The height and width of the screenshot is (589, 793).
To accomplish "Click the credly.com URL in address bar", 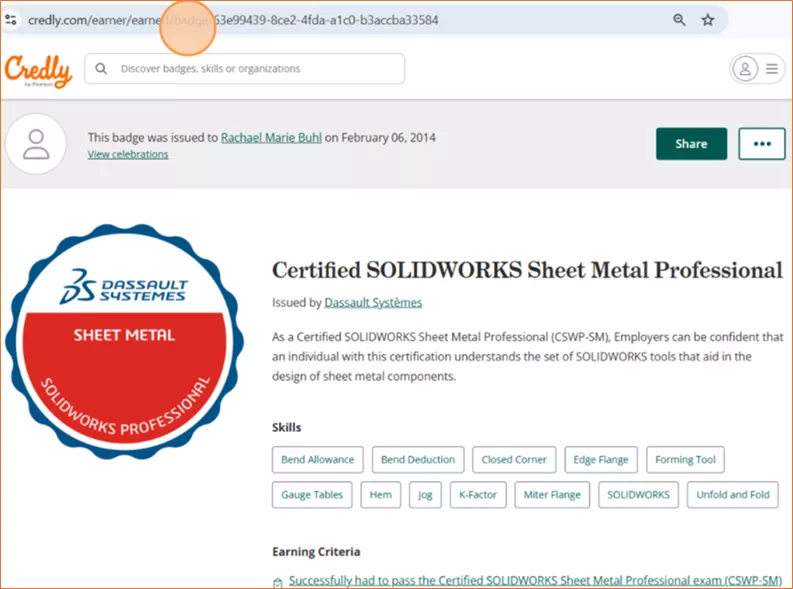I will [x=233, y=20].
